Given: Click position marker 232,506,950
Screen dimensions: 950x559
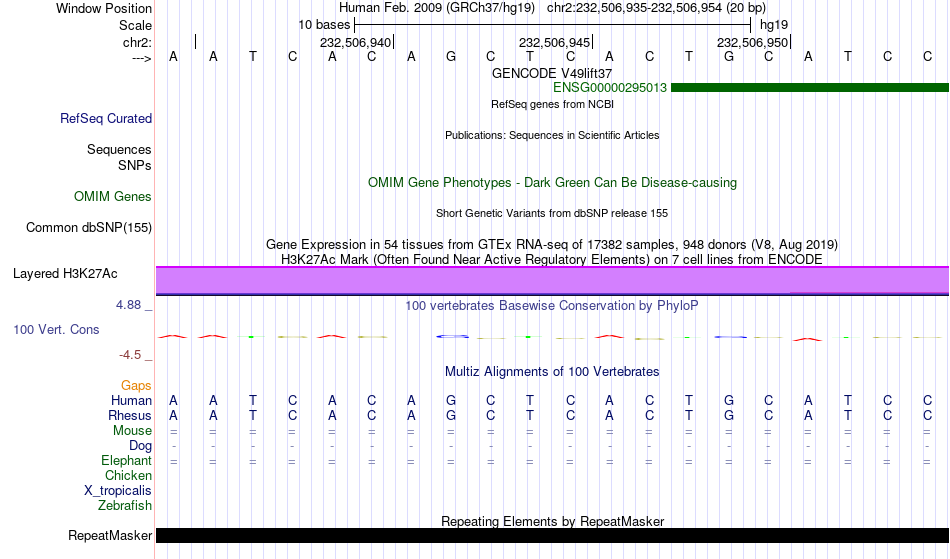Looking at the screenshot, I should tap(752, 42).
